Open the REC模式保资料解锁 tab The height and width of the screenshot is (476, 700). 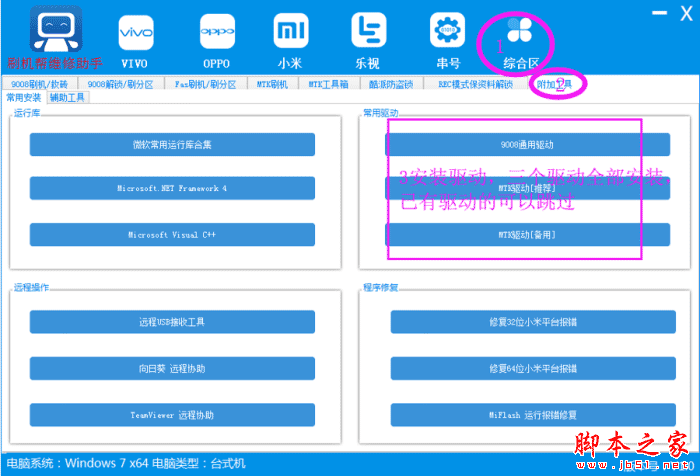coord(475,84)
